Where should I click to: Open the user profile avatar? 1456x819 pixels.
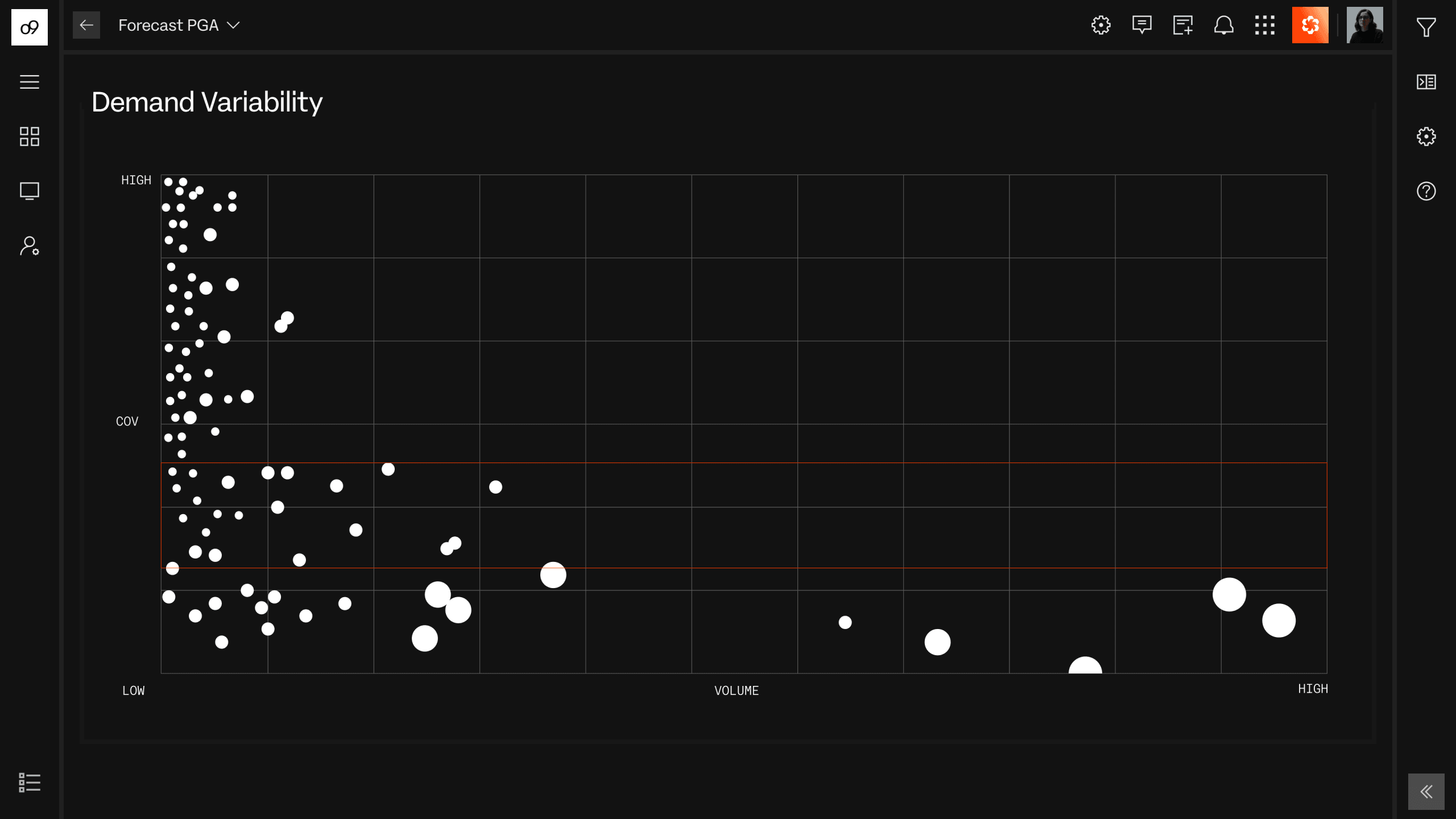pos(1365,25)
